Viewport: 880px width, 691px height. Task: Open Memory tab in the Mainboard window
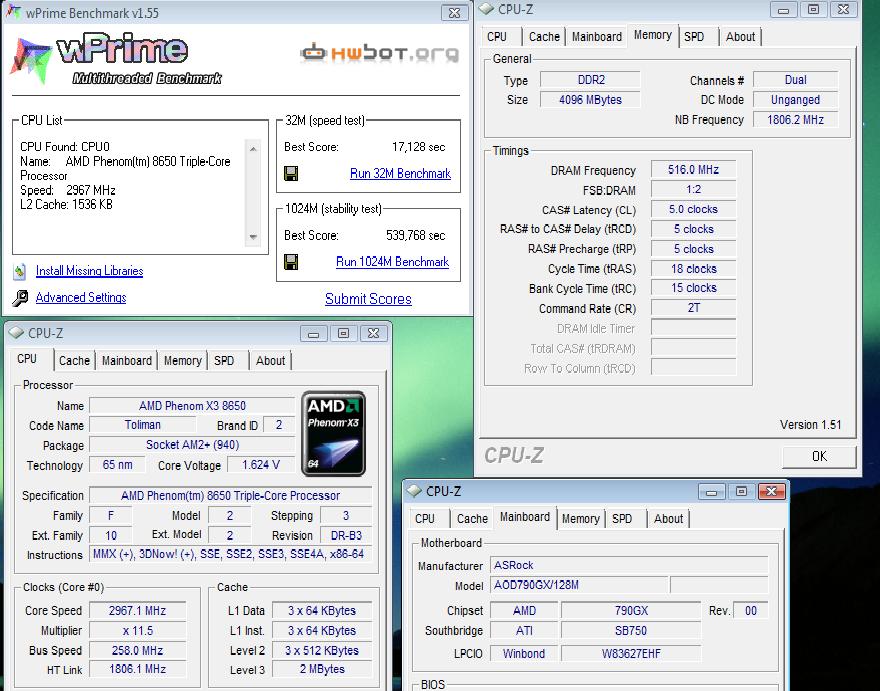pos(580,519)
